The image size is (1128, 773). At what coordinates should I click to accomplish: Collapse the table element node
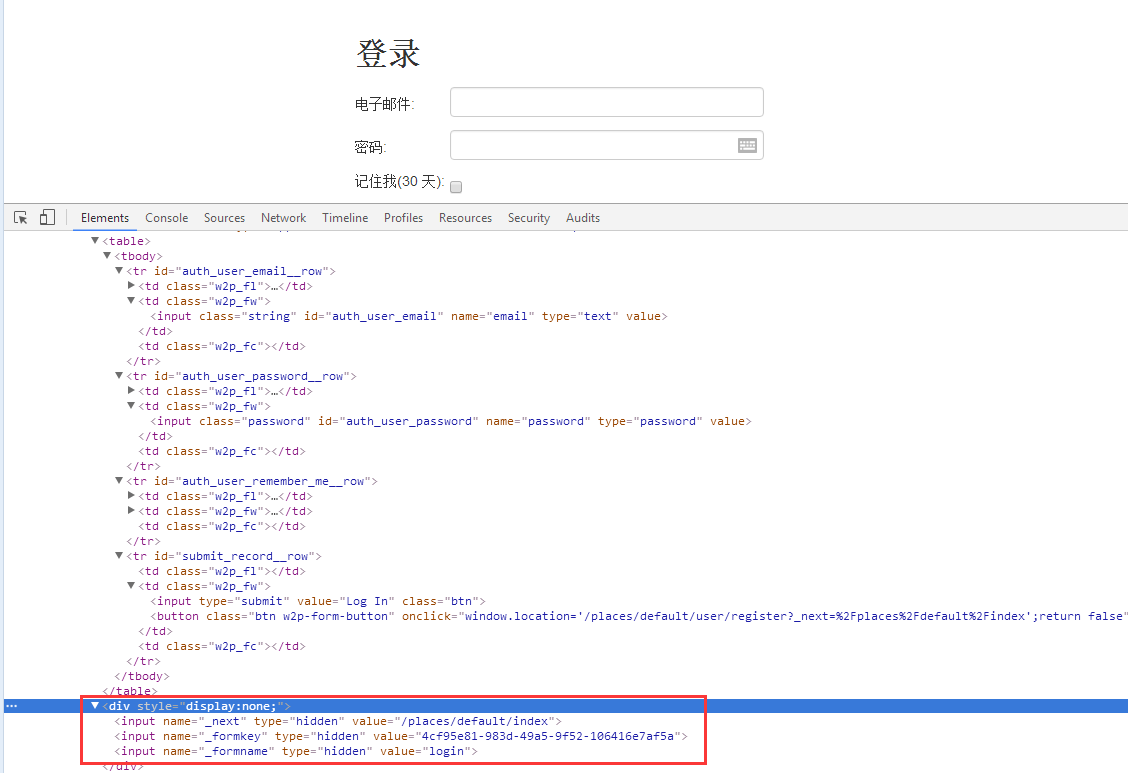pos(94,240)
